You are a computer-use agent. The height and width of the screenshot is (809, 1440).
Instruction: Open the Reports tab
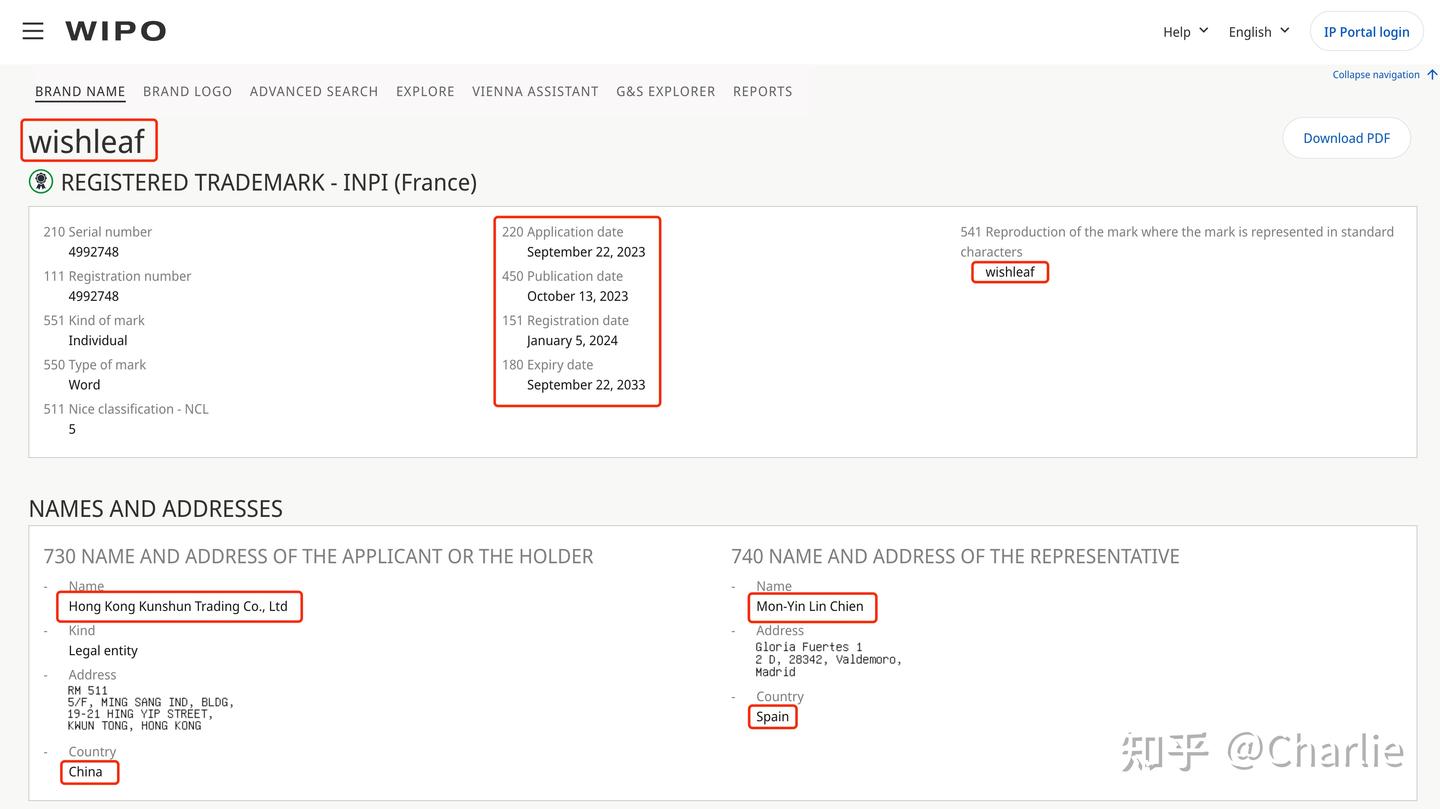(763, 91)
